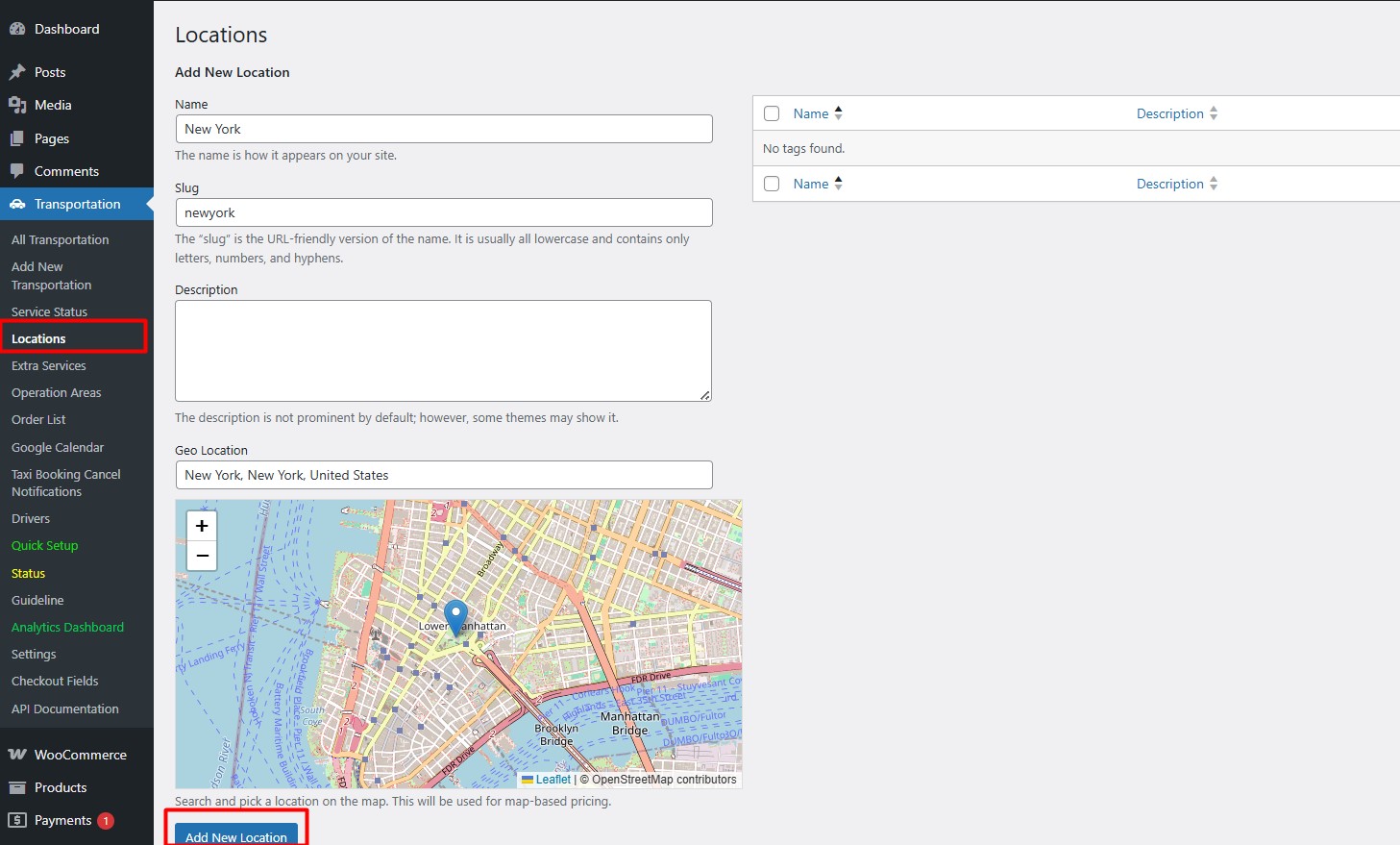The width and height of the screenshot is (1400, 845).
Task: Click the WooCommerce logo icon
Action: (x=17, y=755)
